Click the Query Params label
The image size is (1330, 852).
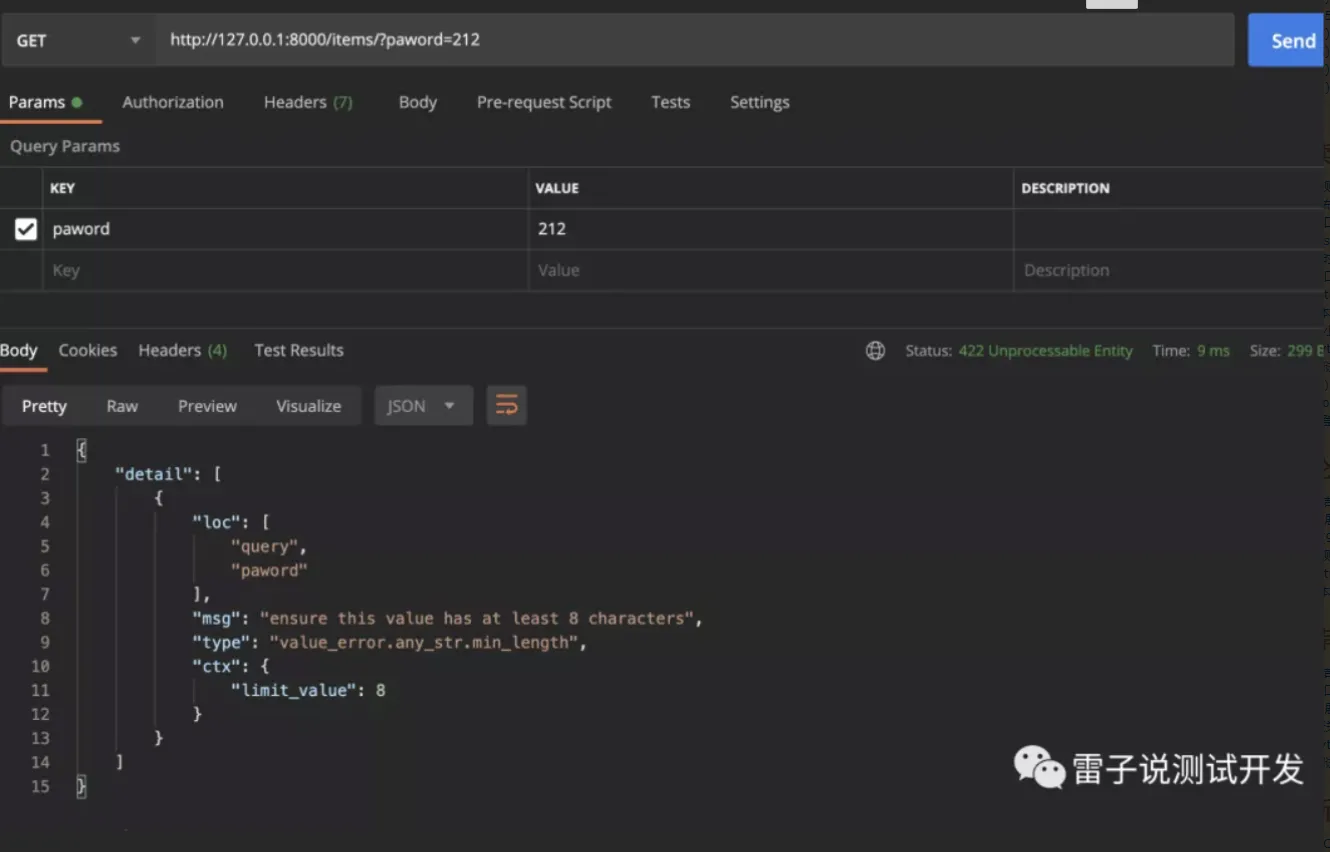(x=65, y=146)
